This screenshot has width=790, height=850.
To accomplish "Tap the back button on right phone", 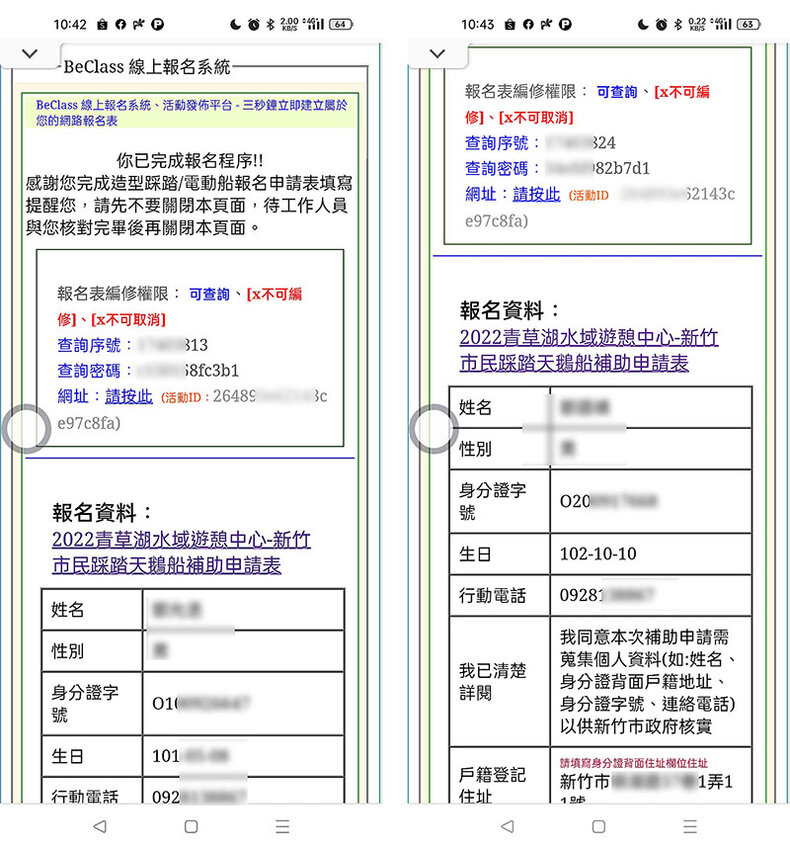I will click(508, 826).
